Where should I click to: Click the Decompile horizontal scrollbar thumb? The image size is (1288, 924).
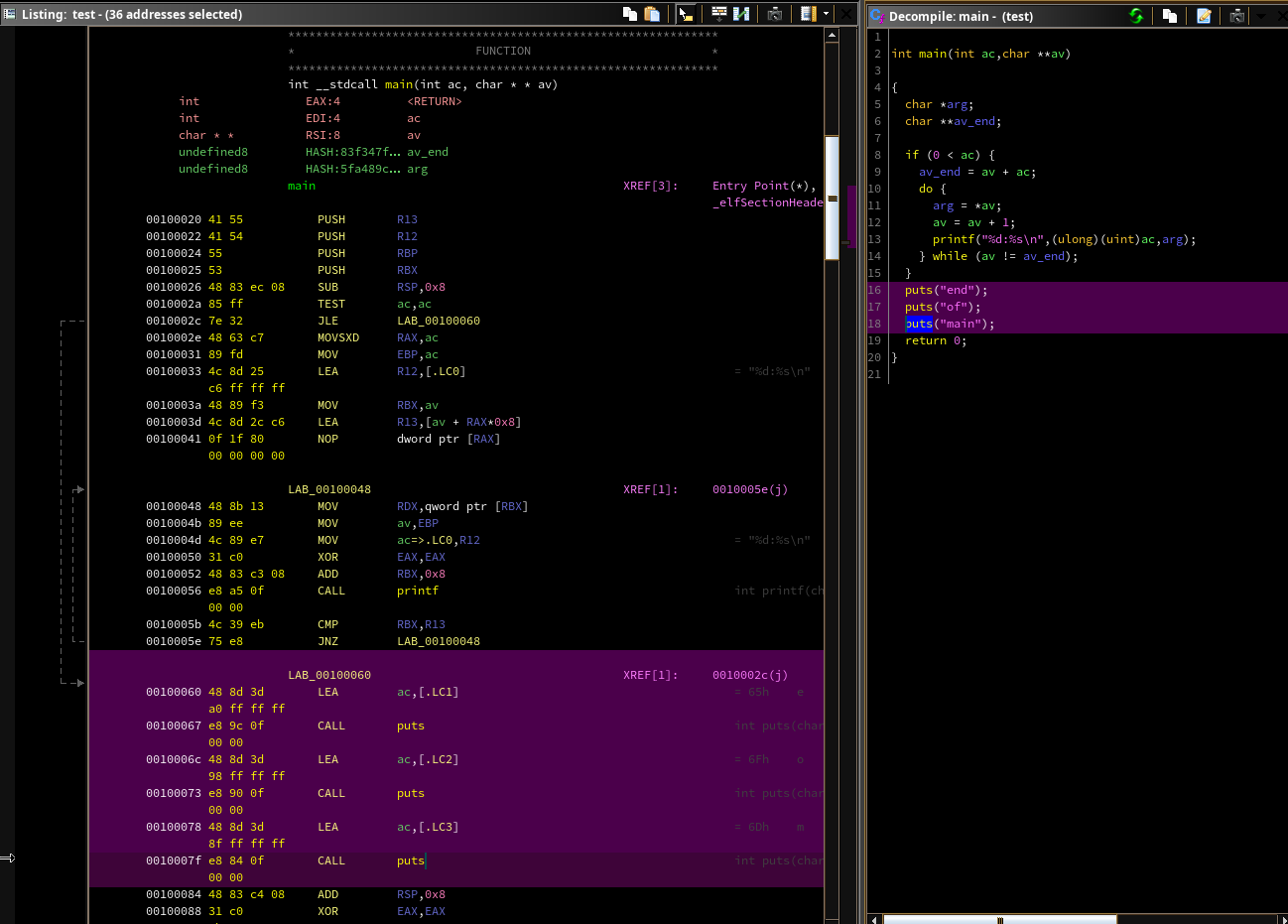(999, 919)
